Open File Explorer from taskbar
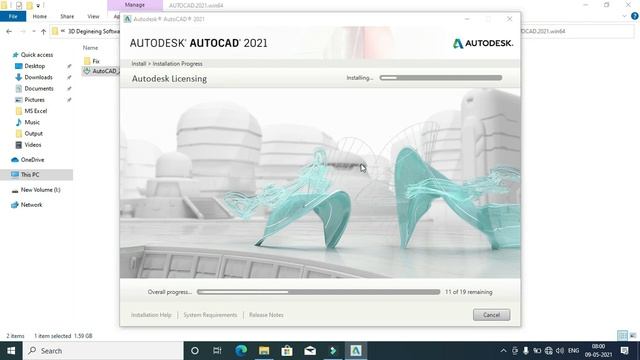 click(x=264, y=351)
